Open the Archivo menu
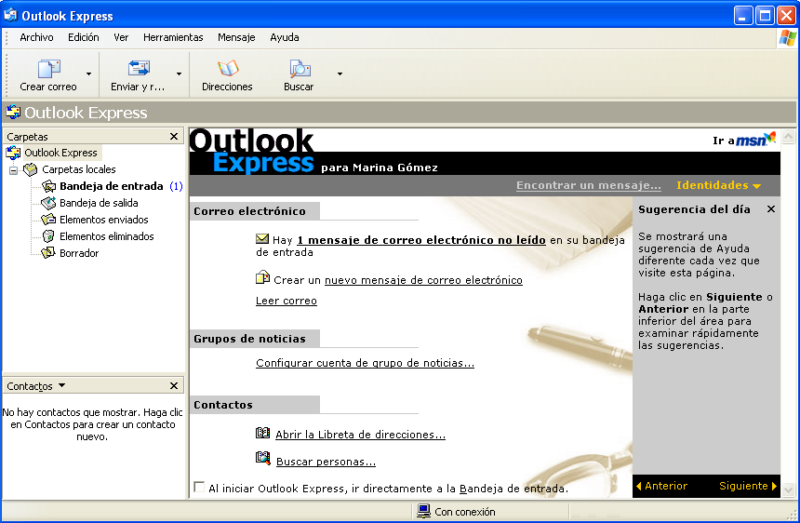 pos(36,38)
